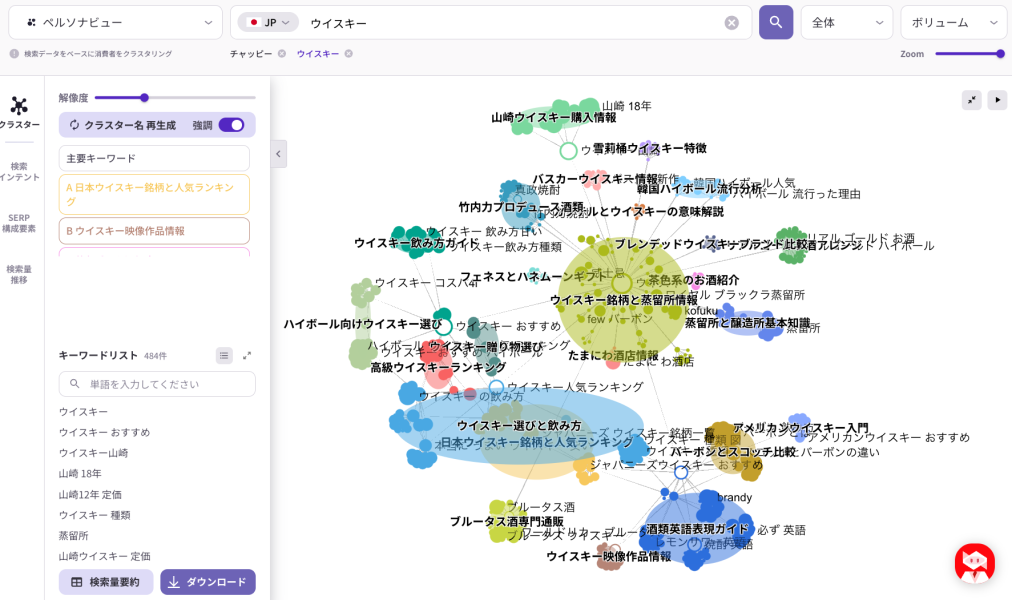Click the 解像度 slider handle

coord(145,98)
